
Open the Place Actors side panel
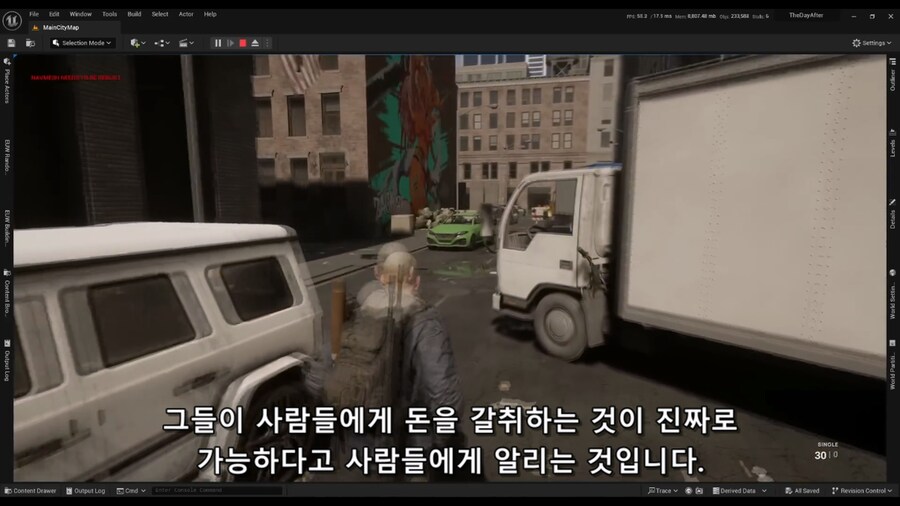click(x=7, y=80)
